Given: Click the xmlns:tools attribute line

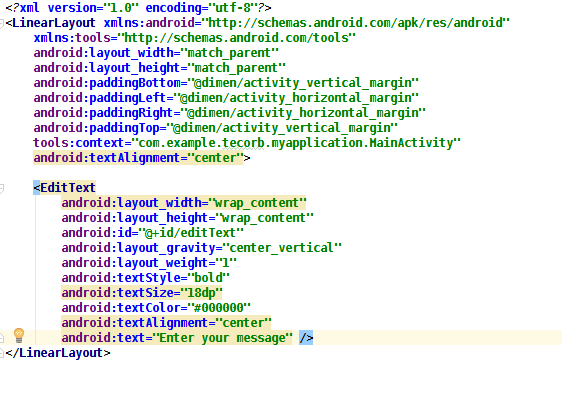Looking at the screenshot, I should tap(195, 38).
